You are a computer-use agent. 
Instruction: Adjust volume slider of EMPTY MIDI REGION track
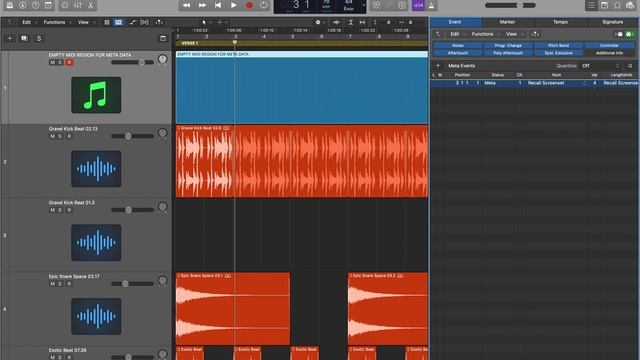[133, 62]
